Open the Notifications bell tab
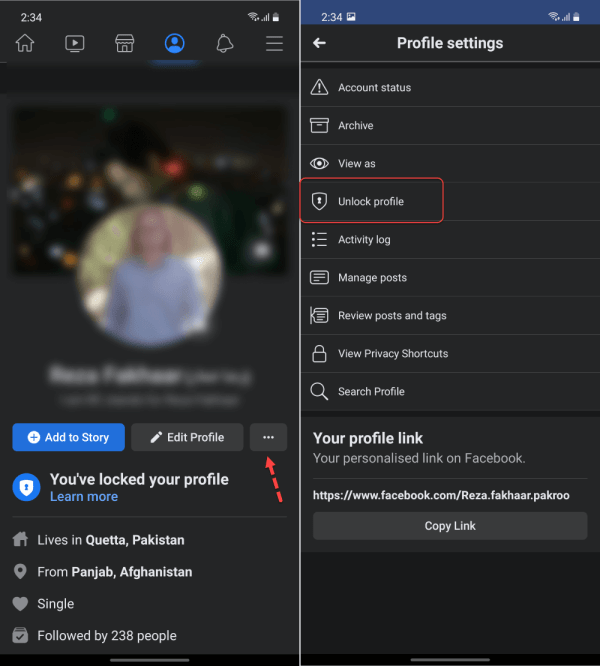The height and width of the screenshot is (666, 600). 225,43
